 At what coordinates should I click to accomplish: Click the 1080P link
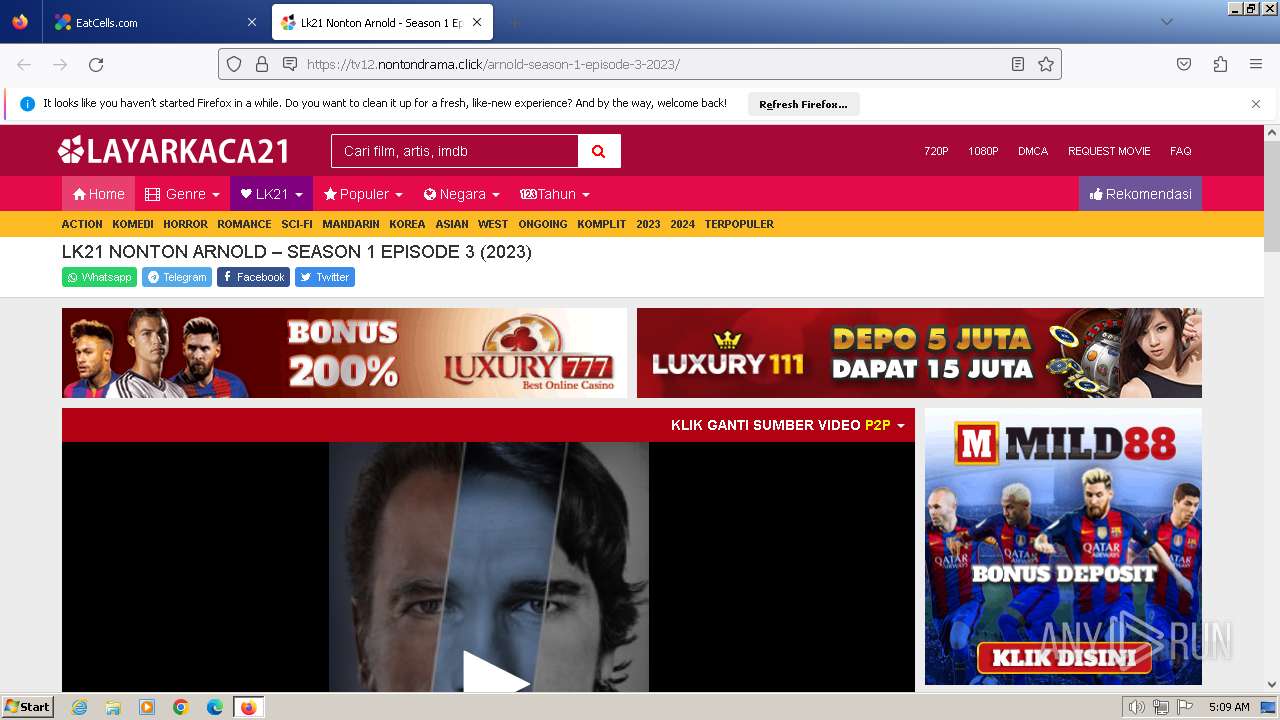[x=983, y=151]
